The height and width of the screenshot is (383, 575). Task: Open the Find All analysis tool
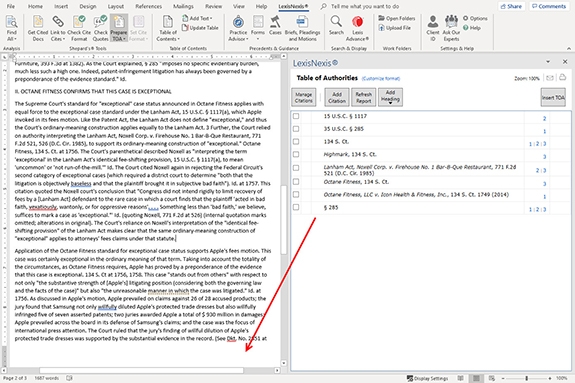(11, 28)
